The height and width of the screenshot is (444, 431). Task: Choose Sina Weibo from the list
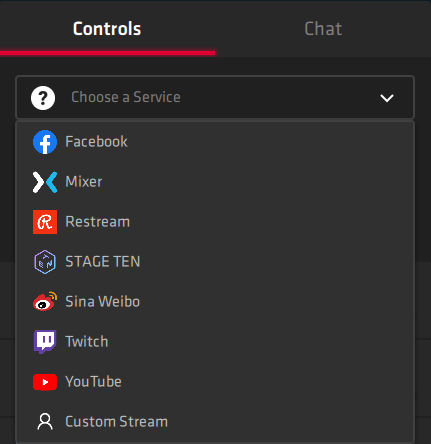(x=215, y=302)
